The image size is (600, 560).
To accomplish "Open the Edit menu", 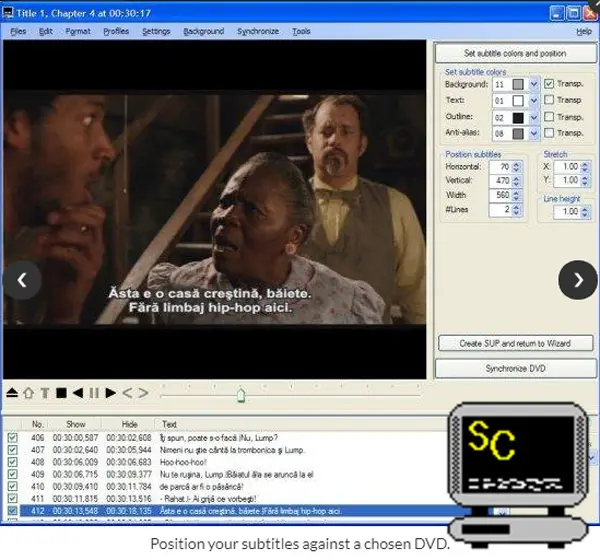I will [46, 31].
